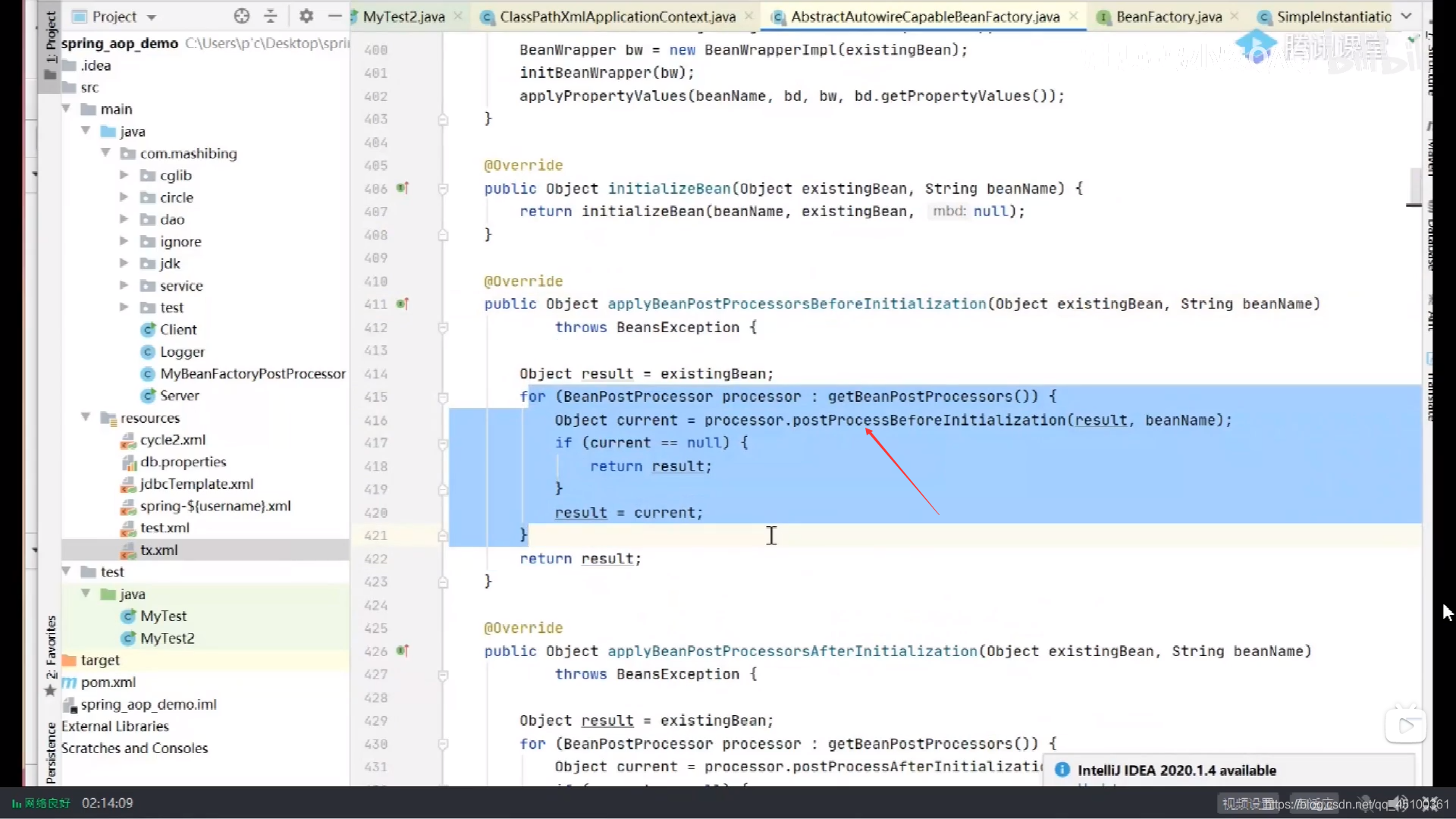Select AbstractAutowireCapableBeanFactory.java tab

click(x=924, y=17)
